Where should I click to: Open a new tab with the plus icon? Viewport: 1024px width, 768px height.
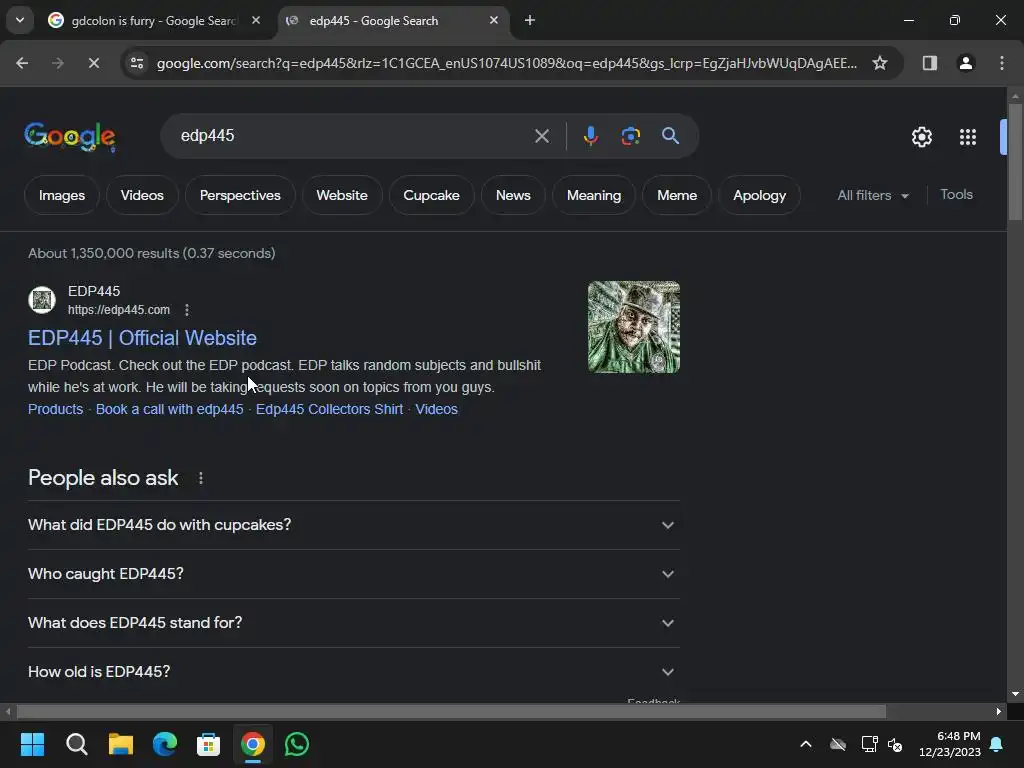(530, 20)
